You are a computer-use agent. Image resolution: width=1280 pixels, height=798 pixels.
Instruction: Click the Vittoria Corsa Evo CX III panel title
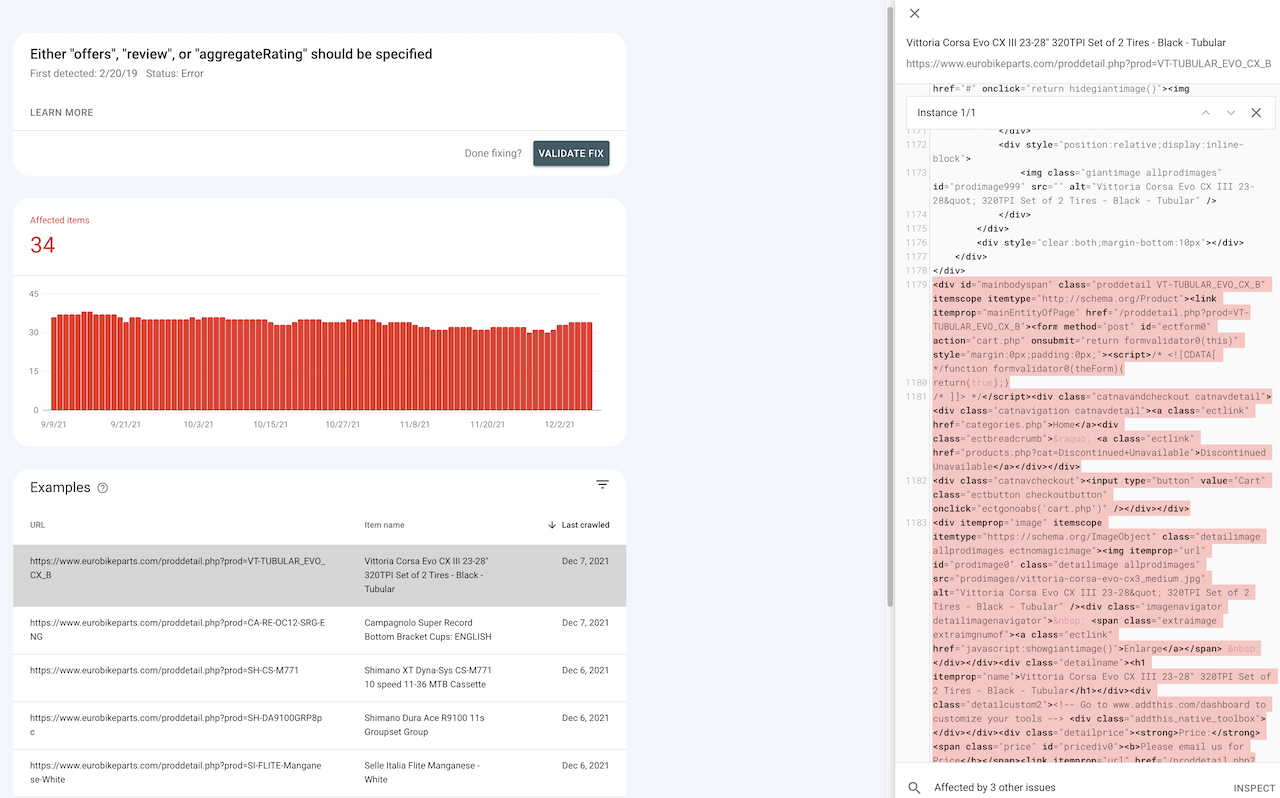point(1066,43)
